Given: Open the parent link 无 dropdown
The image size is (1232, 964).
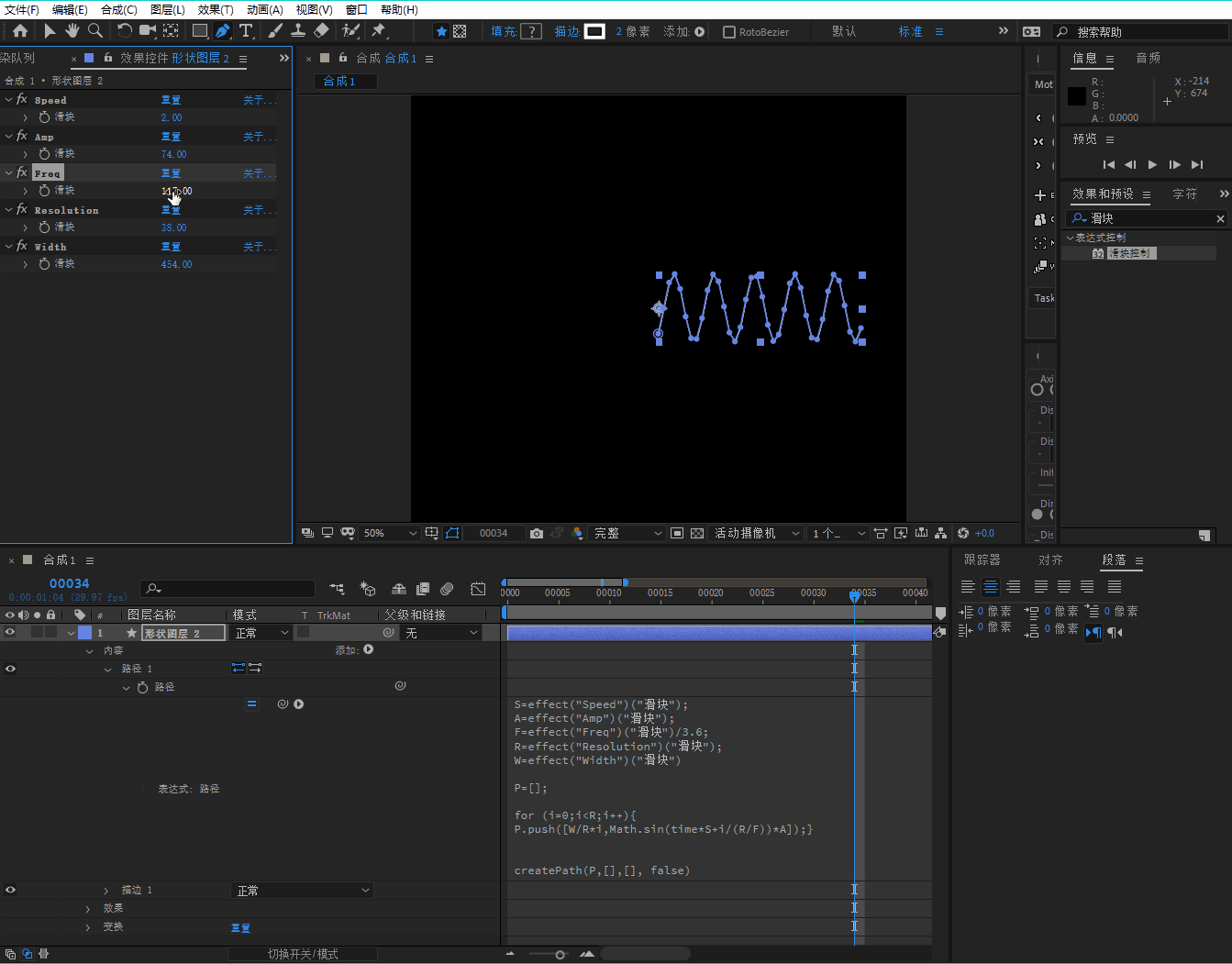Looking at the screenshot, I should pos(442,633).
